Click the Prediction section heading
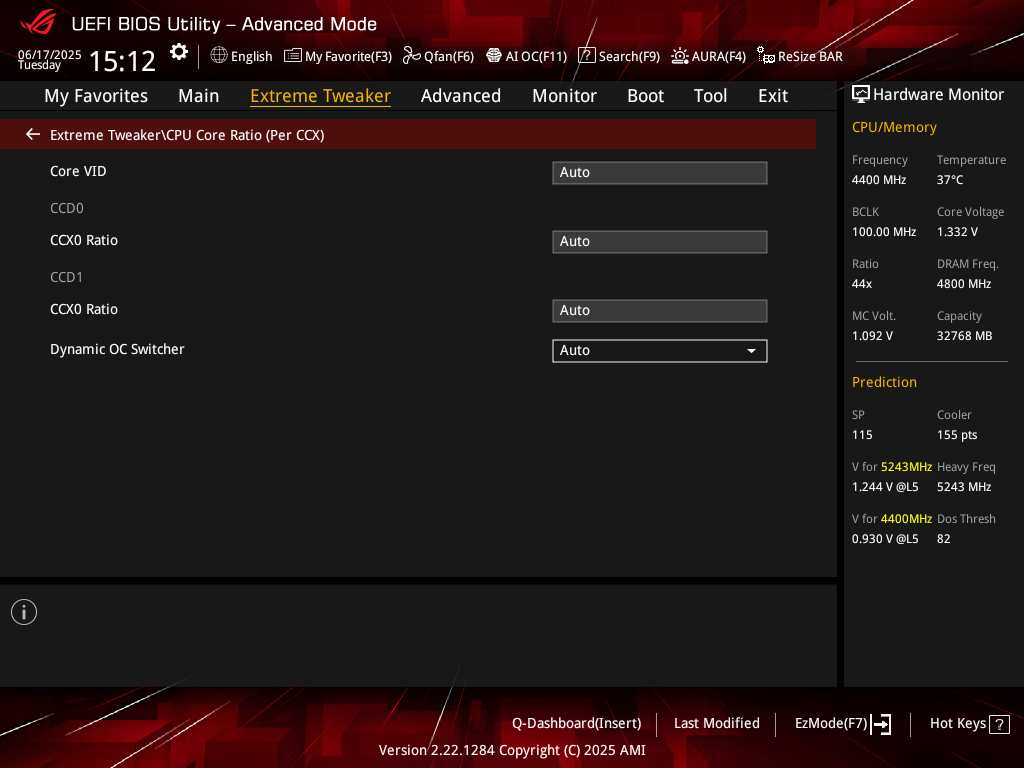 (x=884, y=382)
